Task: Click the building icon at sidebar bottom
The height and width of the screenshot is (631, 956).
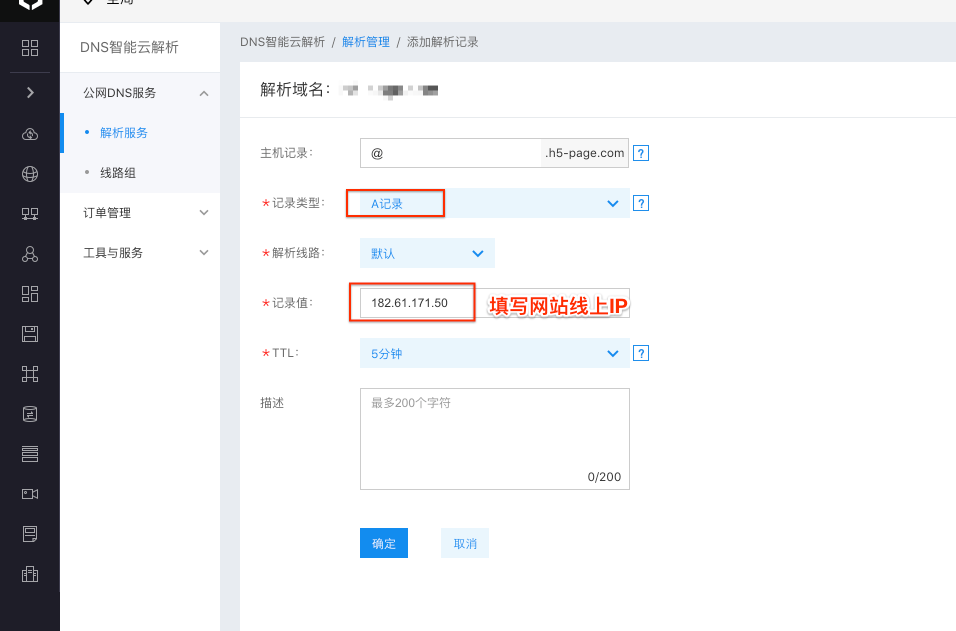Action: click(30, 574)
